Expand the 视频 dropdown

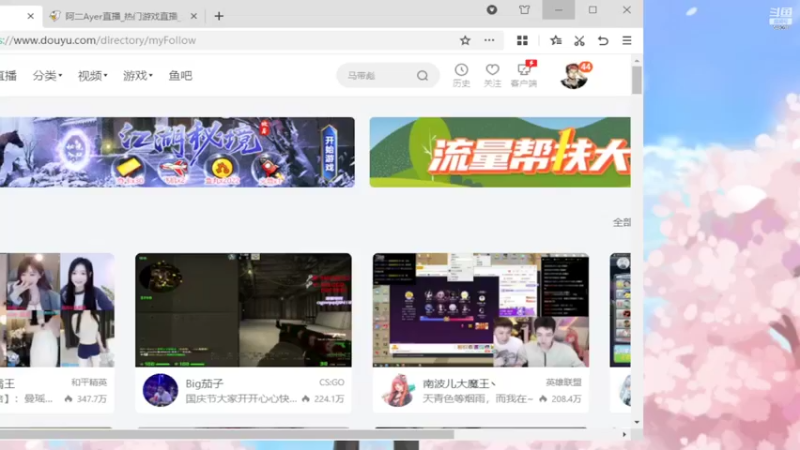[92, 76]
